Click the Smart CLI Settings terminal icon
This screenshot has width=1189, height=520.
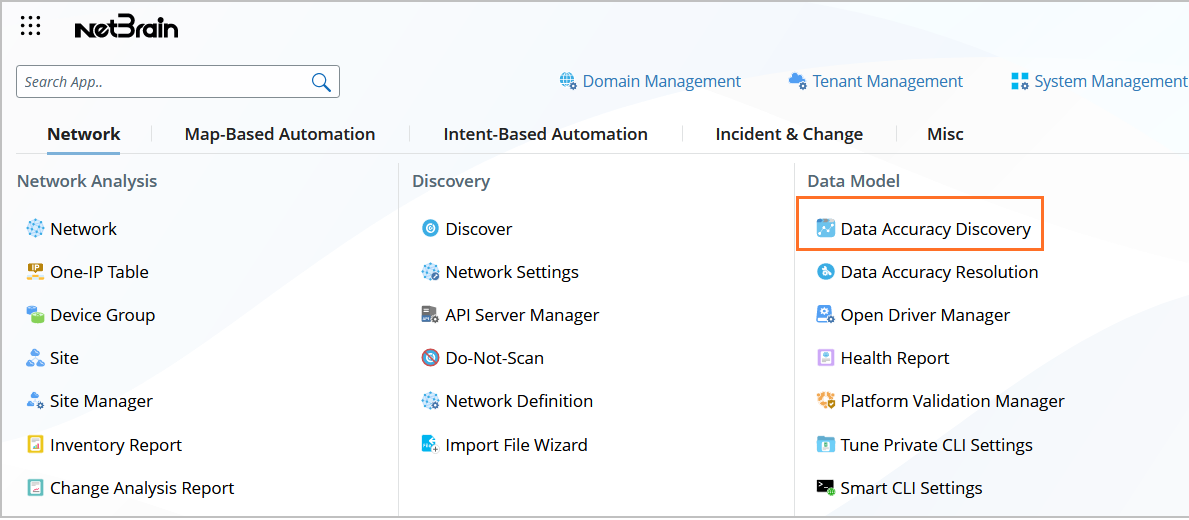click(x=825, y=488)
